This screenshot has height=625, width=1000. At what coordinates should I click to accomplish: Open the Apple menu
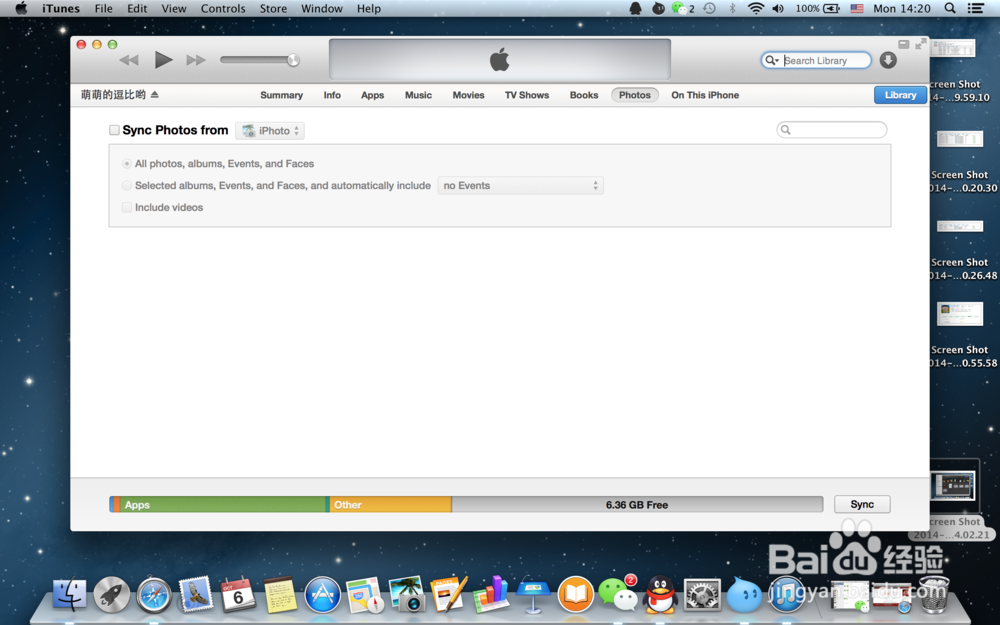[x=21, y=8]
